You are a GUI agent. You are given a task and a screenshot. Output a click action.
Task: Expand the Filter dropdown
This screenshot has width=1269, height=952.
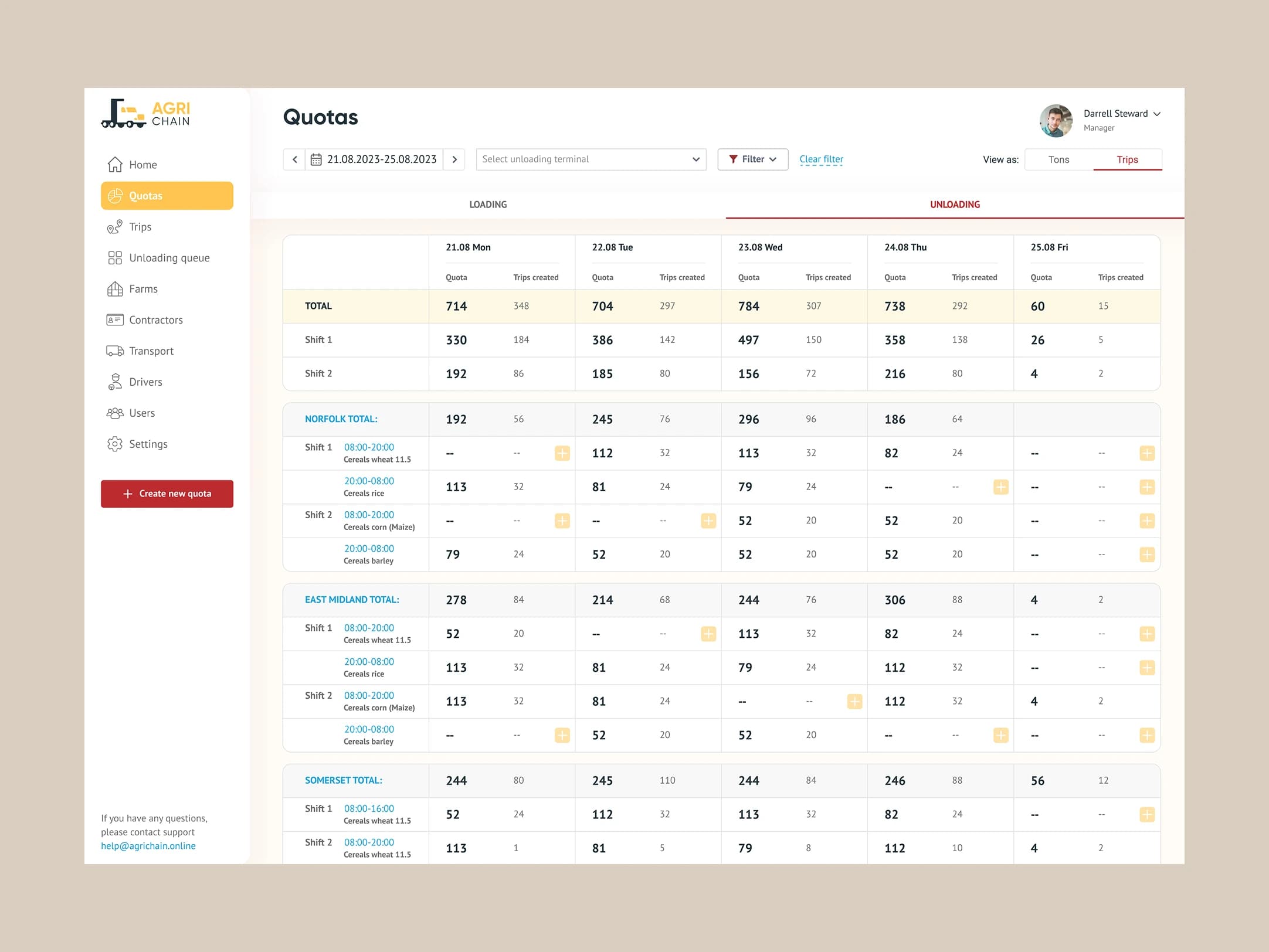753,159
